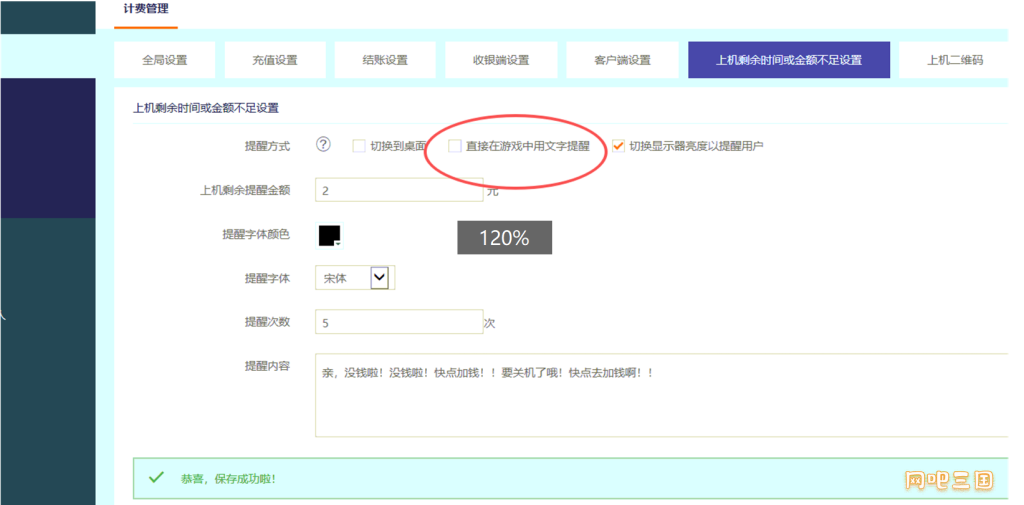The height and width of the screenshot is (505, 1024).
Task: Pick the black 提醒字体颜色 color swatch
Action: coord(329,235)
